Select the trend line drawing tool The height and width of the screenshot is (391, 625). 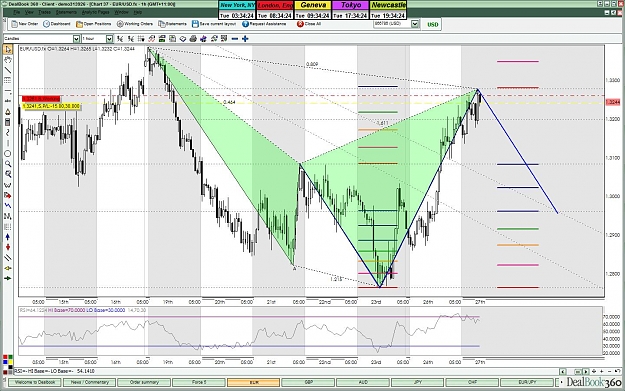coord(8,70)
